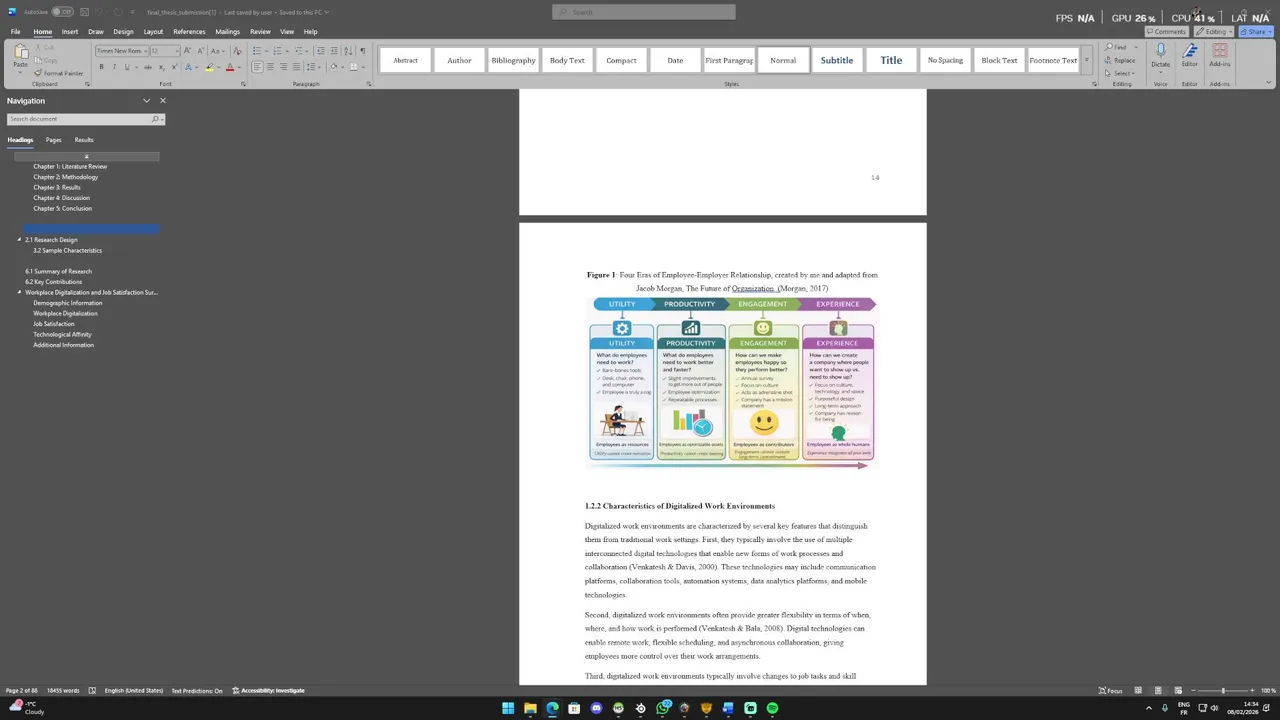The width and height of the screenshot is (1280, 720).
Task: Click the Share button
Action: 1255,31
